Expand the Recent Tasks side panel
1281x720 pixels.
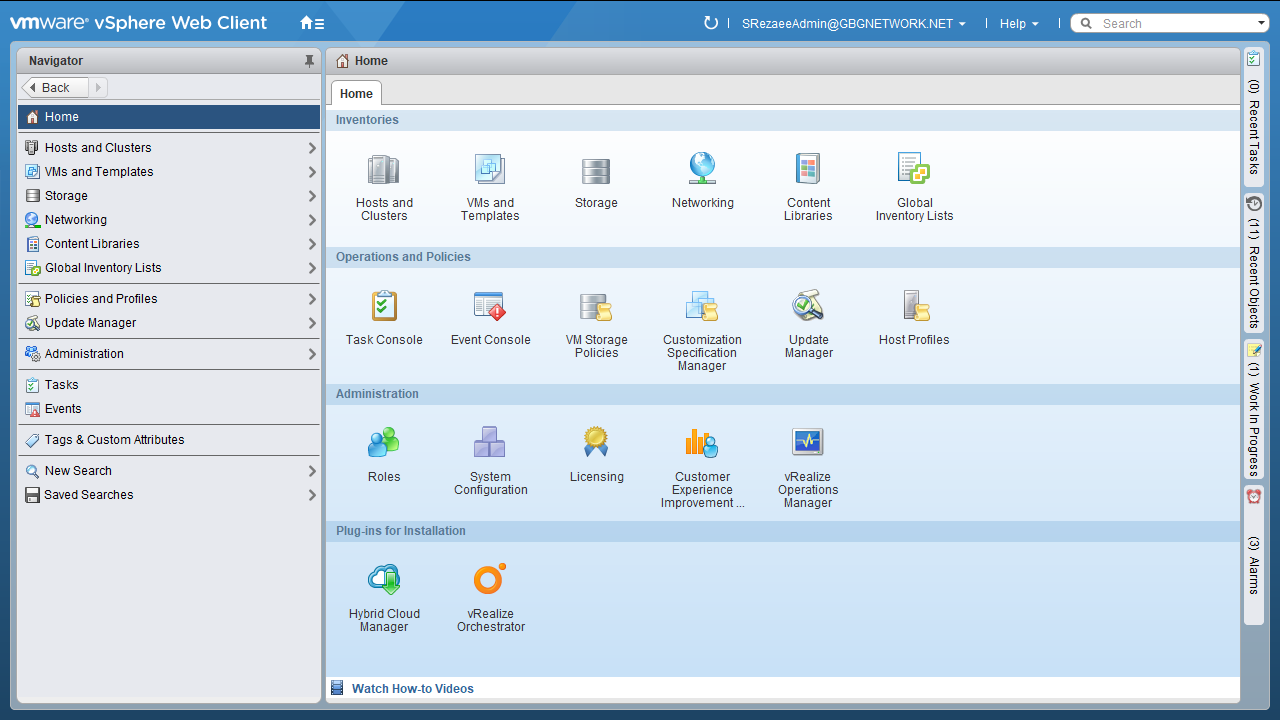coord(1253,115)
